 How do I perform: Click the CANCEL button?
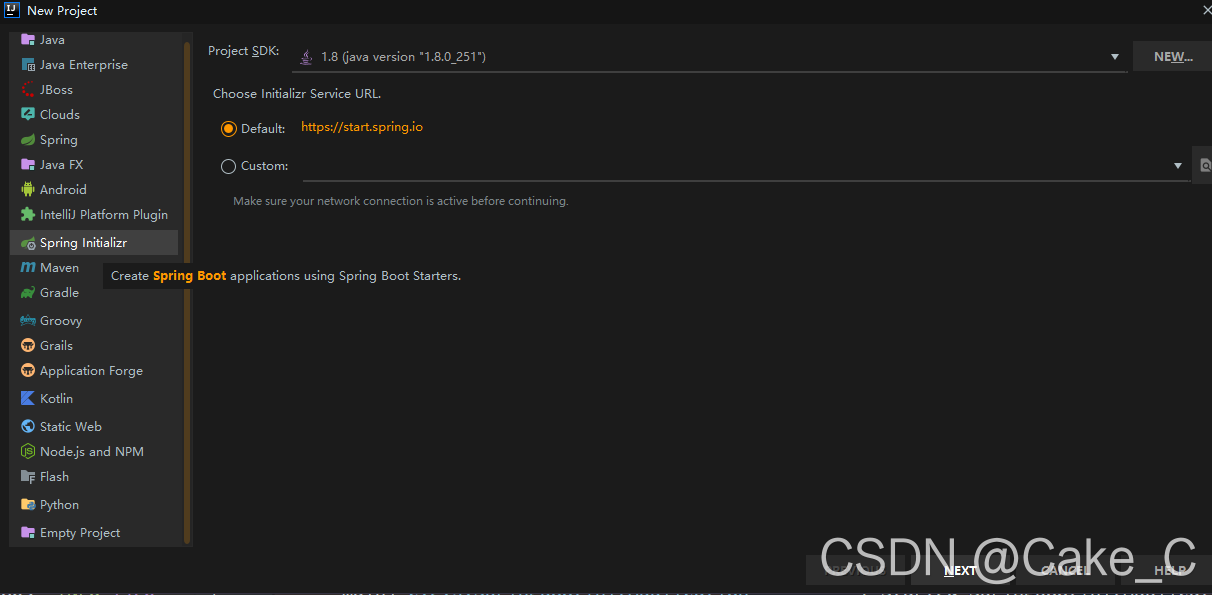click(x=1065, y=570)
